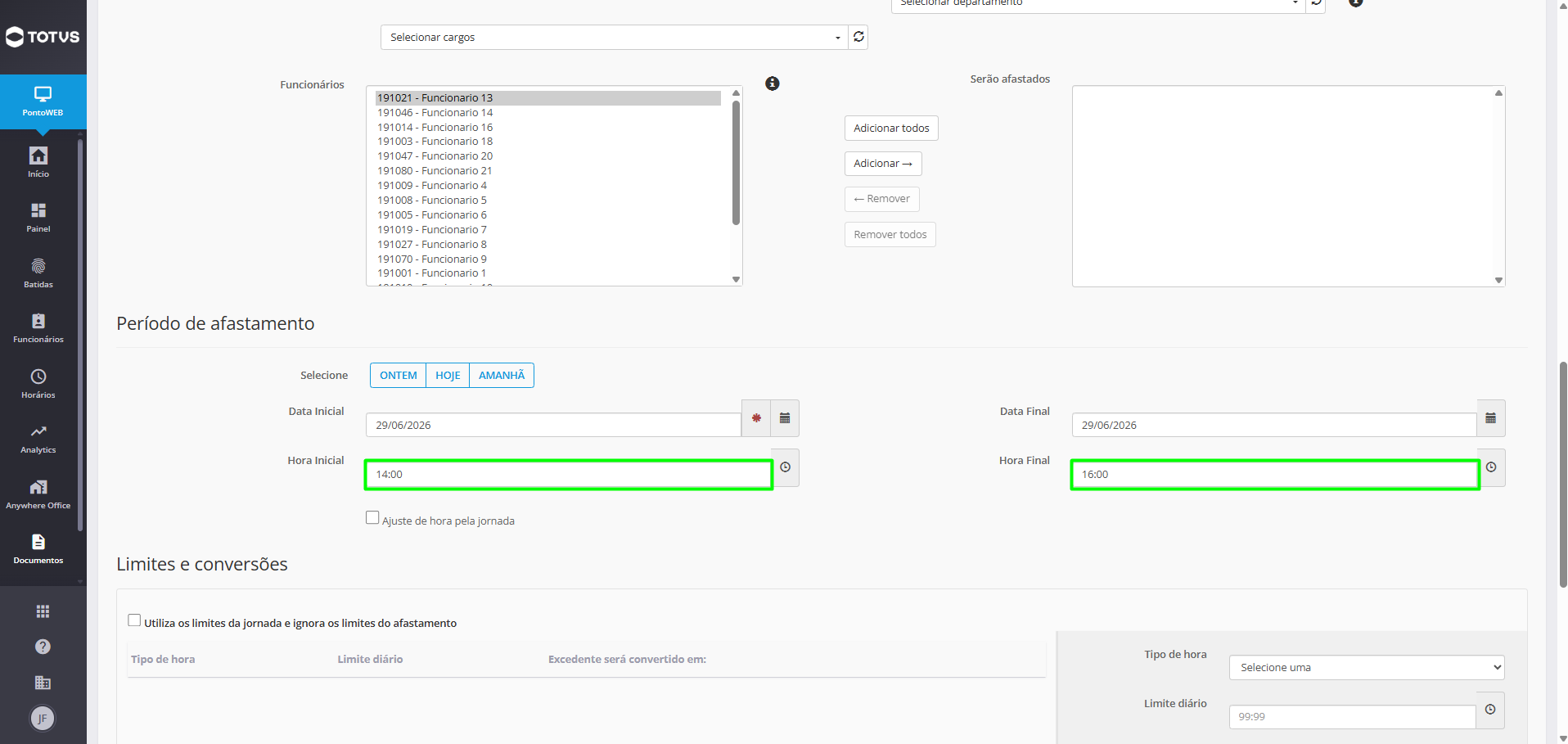Open calendar picker for Data Final

1491,418
